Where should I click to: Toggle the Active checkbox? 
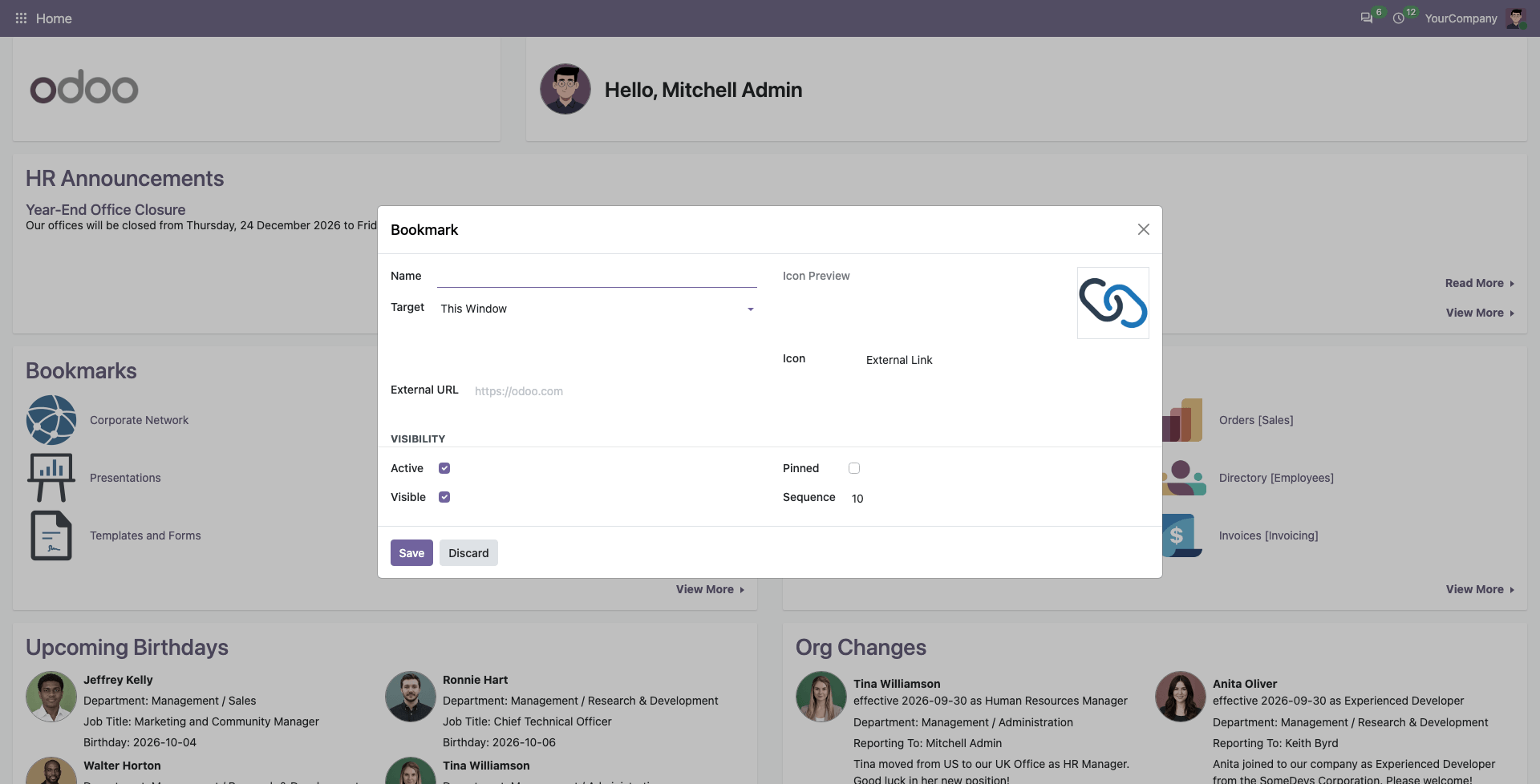tap(444, 468)
